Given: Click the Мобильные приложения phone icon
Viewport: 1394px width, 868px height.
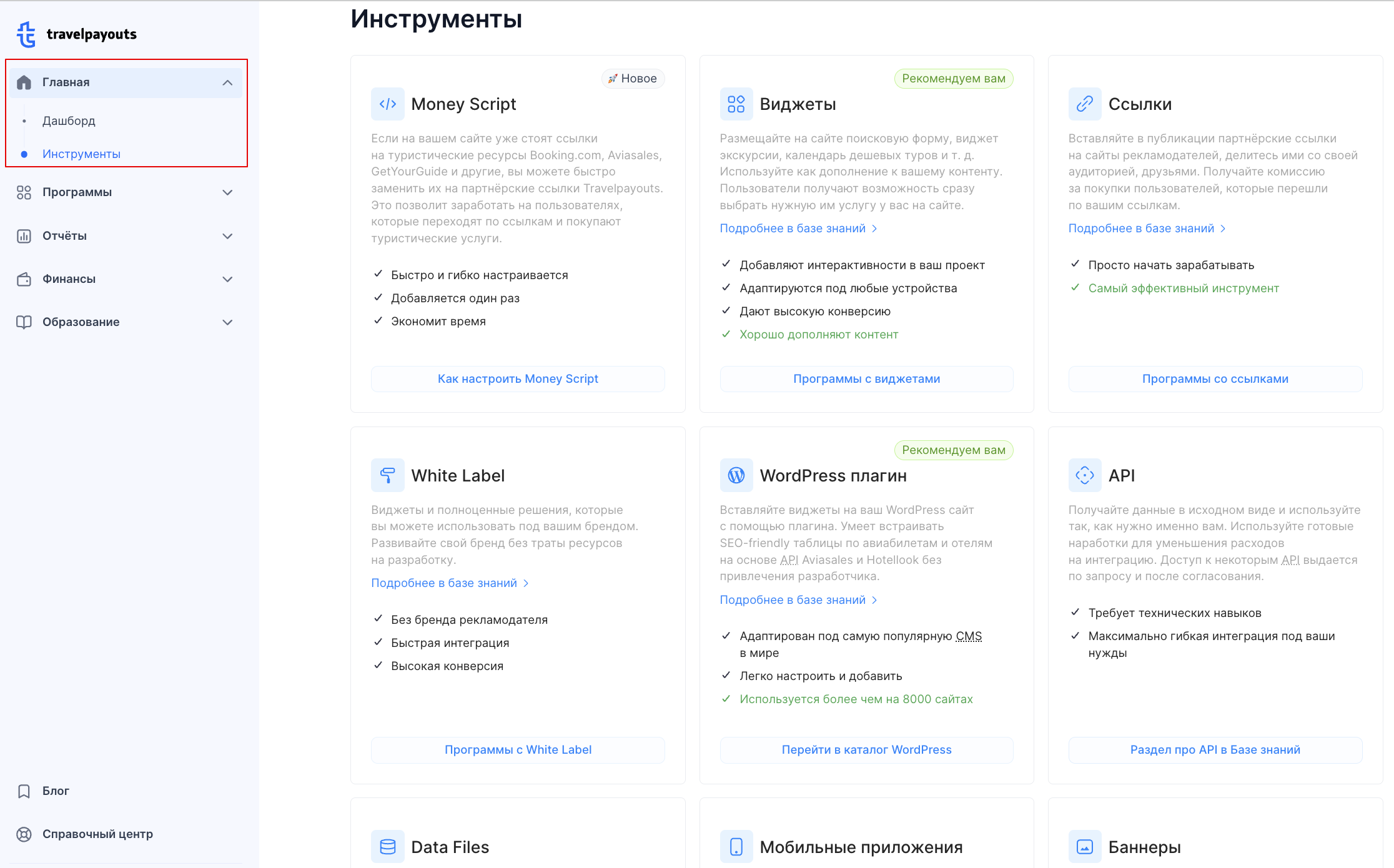Looking at the screenshot, I should tap(736, 847).
